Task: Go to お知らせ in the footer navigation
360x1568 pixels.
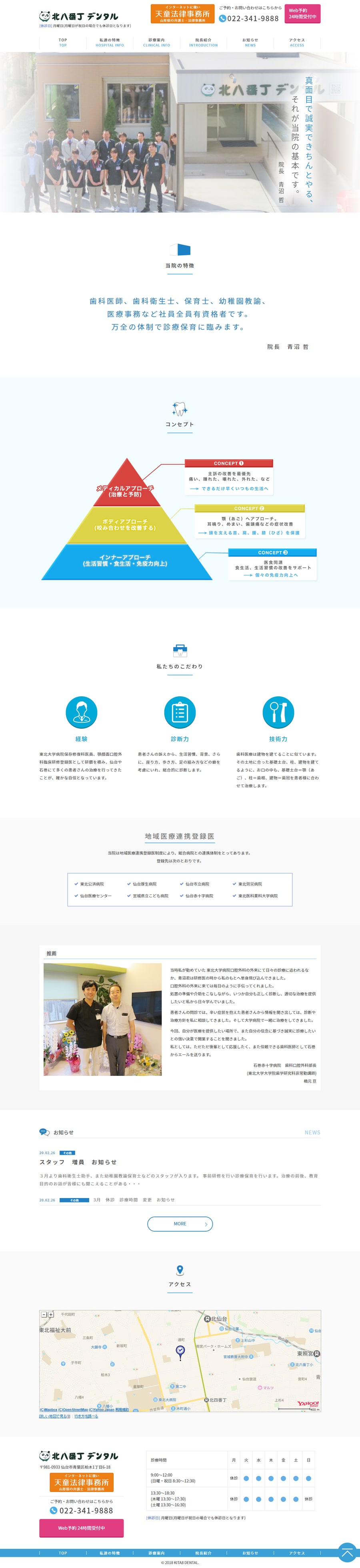Action: point(250,1553)
